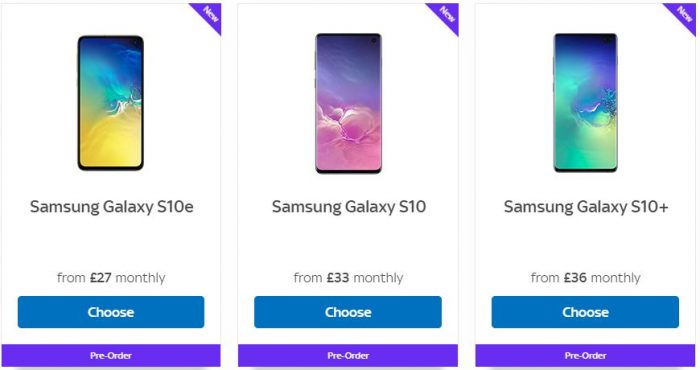
Task: Click the pink Samsung Galaxy S10 phone image
Action: tap(348, 103)
